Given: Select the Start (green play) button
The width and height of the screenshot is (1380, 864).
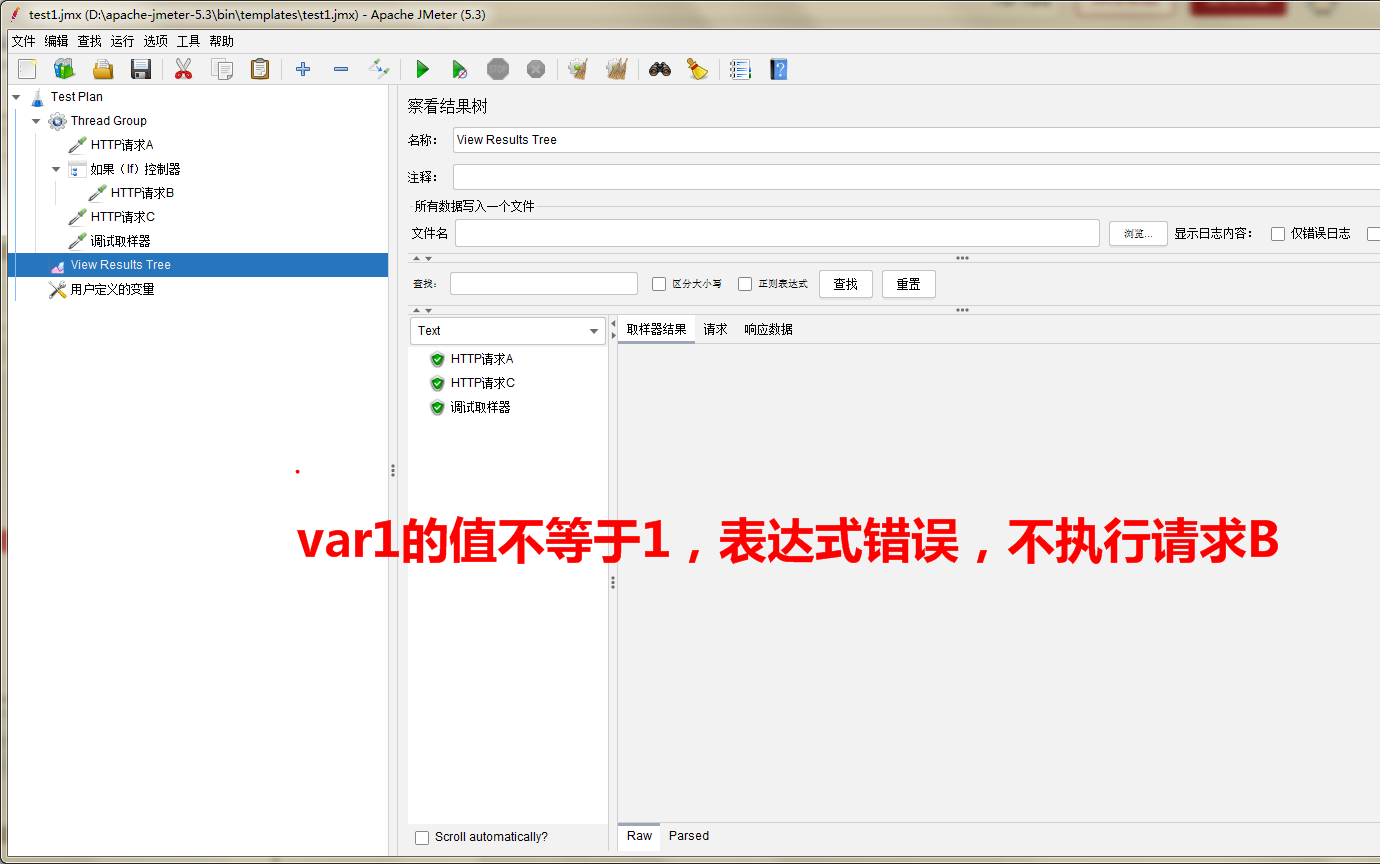Looking at the screenshot, I should point(422,69).
